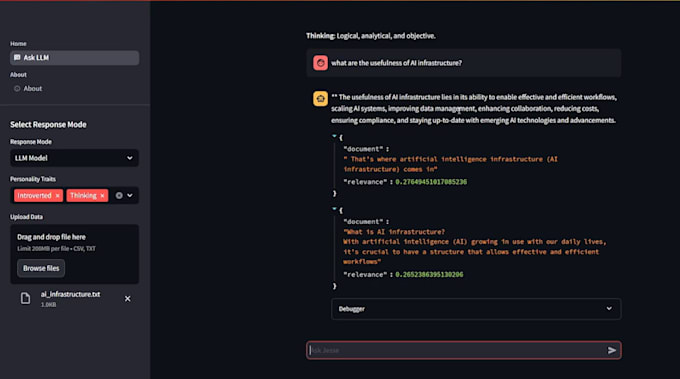680x379 pixels.
Task: Click the Browse files button
Action: (41, 268)
